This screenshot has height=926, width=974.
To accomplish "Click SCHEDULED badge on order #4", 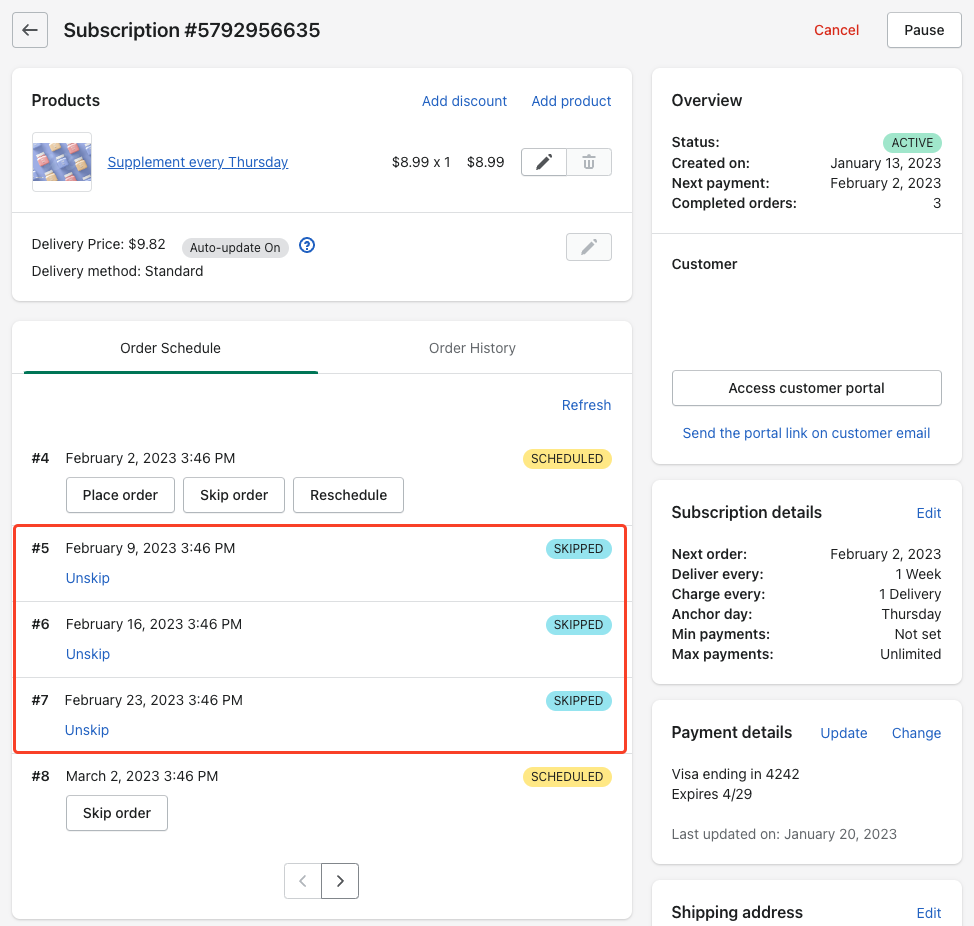I will (x=567, y=459).
